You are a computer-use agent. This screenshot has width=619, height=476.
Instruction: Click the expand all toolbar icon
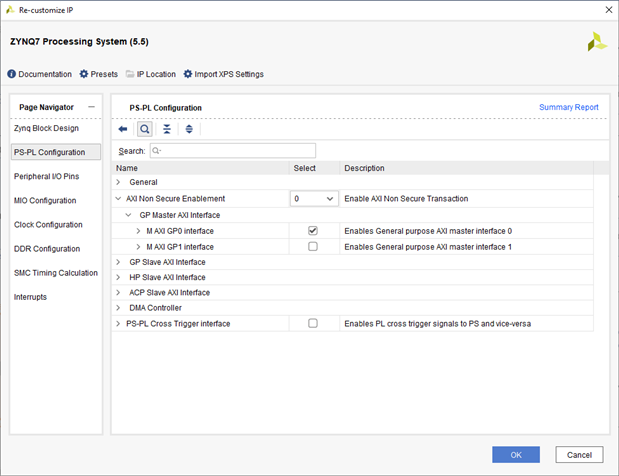pyautogui.click(x=189, y=129)
